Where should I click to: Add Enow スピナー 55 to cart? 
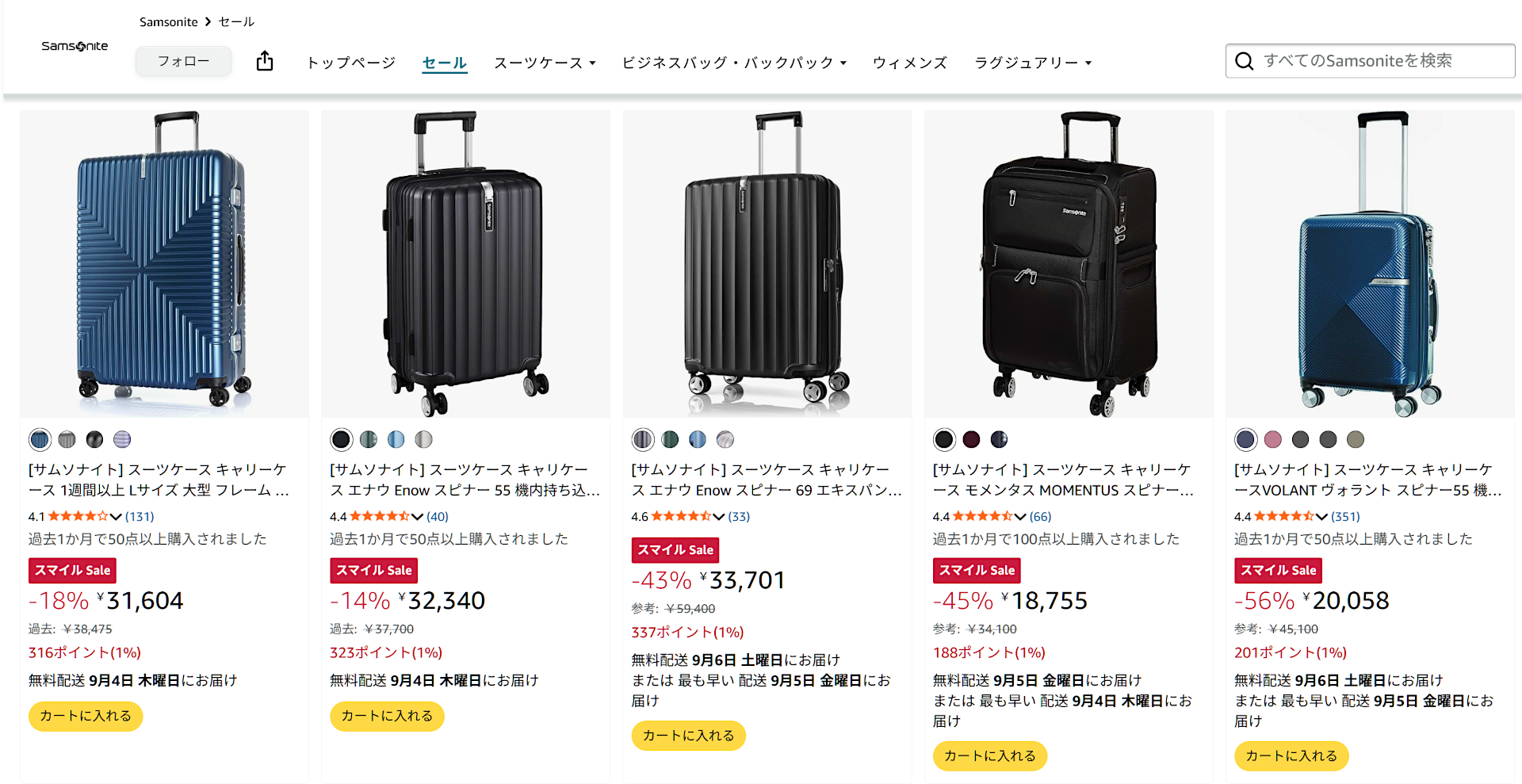coord(386,716)
